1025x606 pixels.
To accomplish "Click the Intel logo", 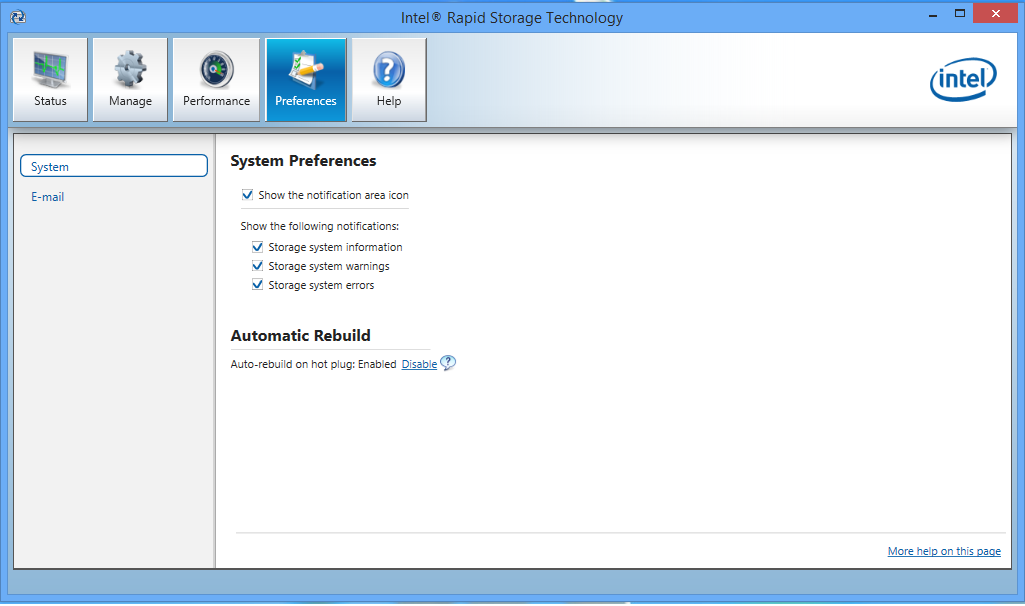I will [962, 79].
